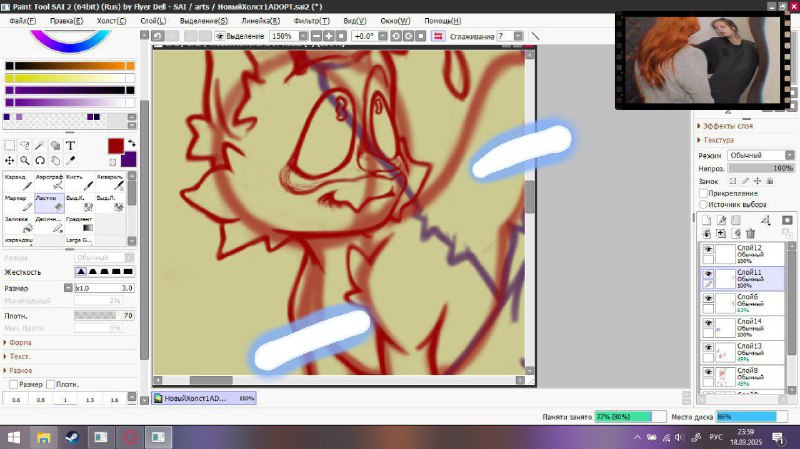This screenshot has height=449, width=800.
Task: Flip canvas horizontally with red arrows icon
Action: tap(438, 36)
